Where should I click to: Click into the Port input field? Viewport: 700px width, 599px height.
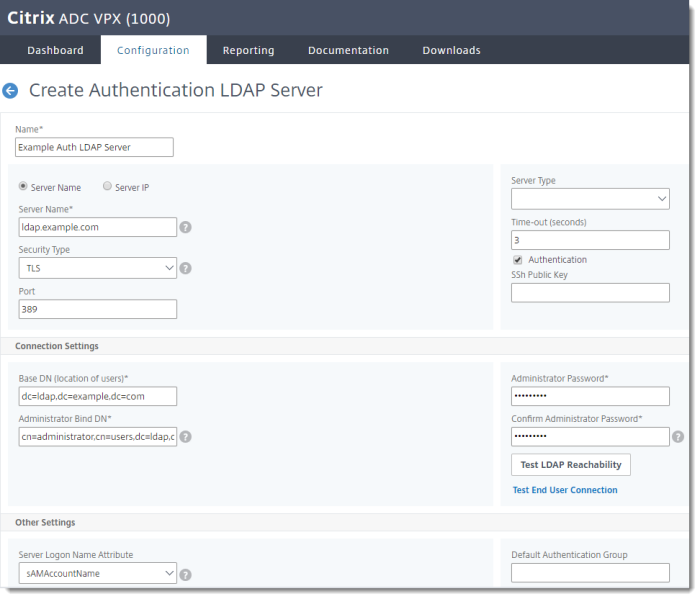(98, 309)
